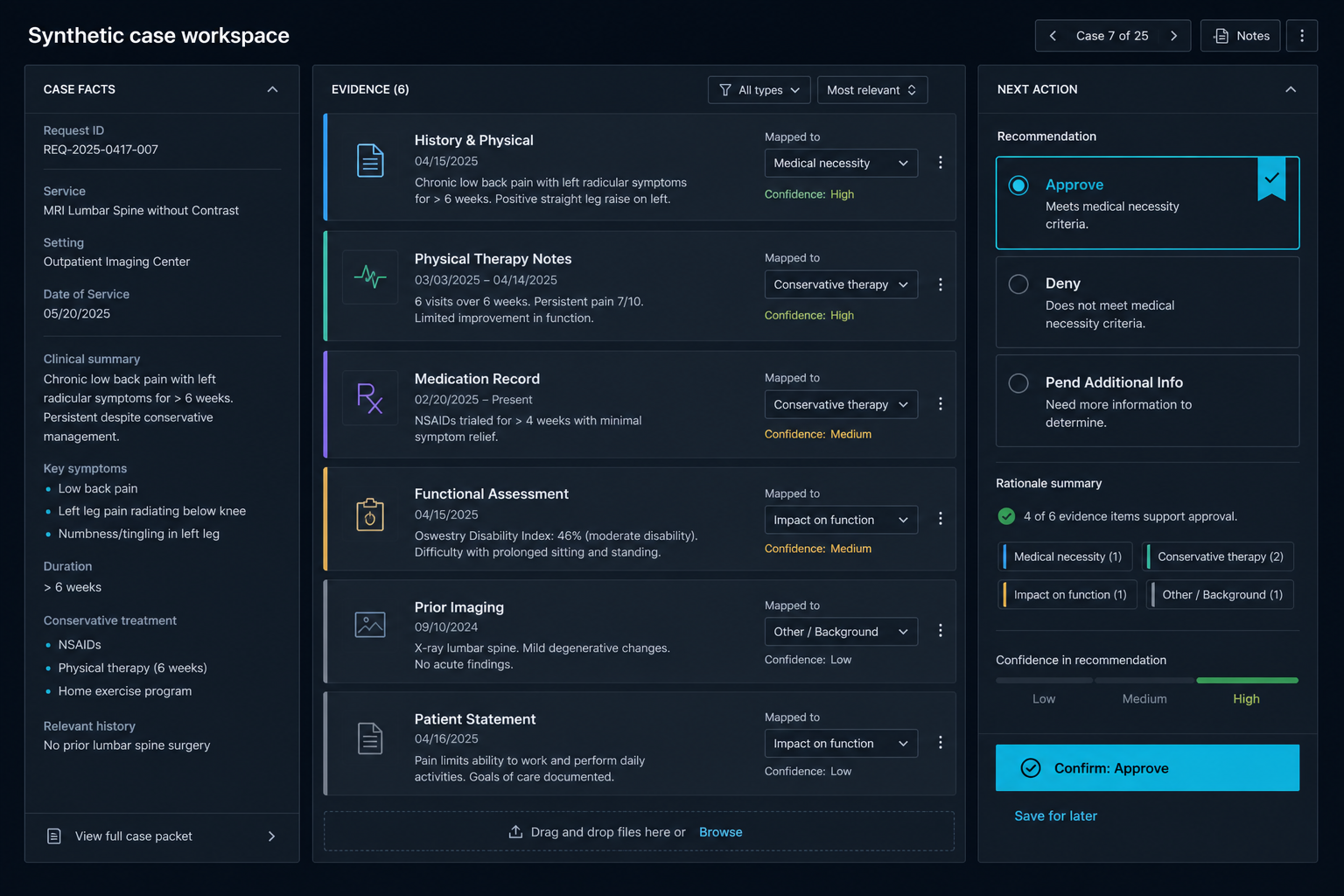
Task: Select the Request ID REQ-2025-0417-007
Action: point(101,150)
